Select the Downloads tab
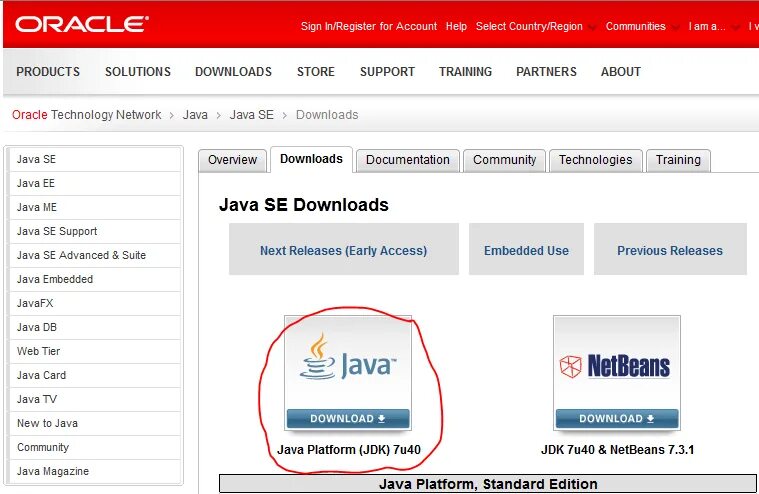This screenshot has width=759, height=494. tap(311, 159)
